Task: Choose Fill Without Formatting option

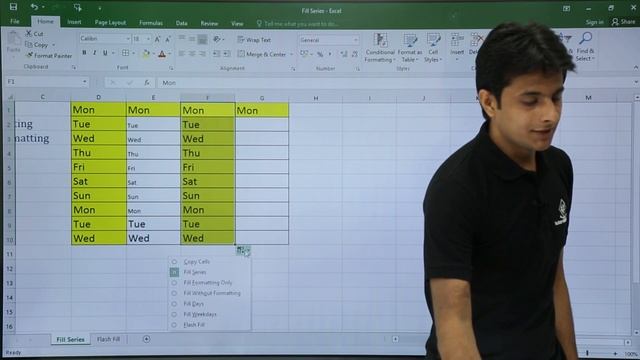Action: 212,293
